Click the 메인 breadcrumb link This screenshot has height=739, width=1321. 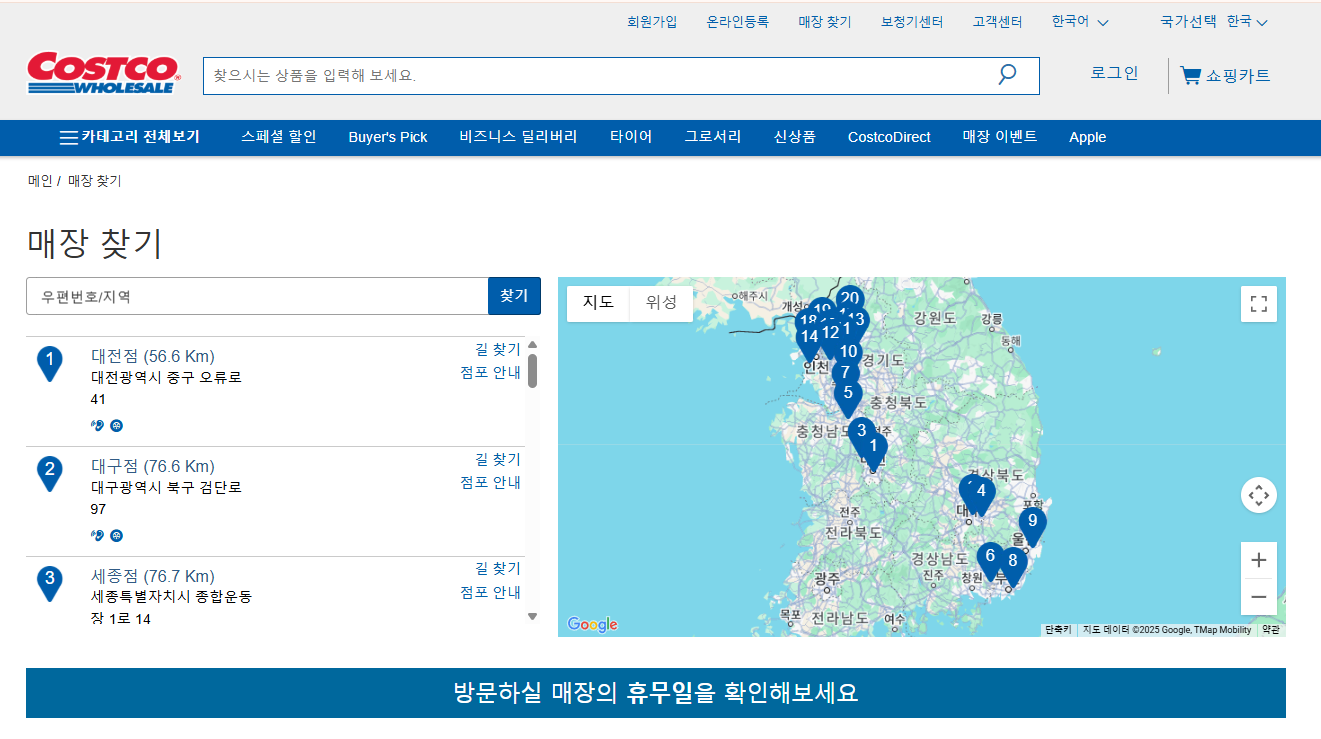point(40,181)
